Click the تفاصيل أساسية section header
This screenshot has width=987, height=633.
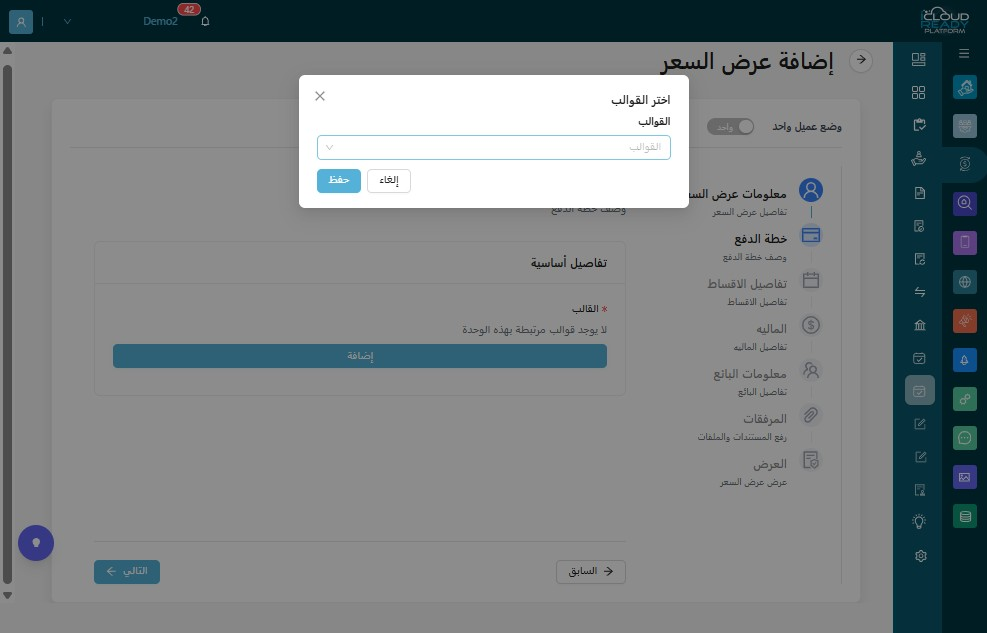click(568, 263)
